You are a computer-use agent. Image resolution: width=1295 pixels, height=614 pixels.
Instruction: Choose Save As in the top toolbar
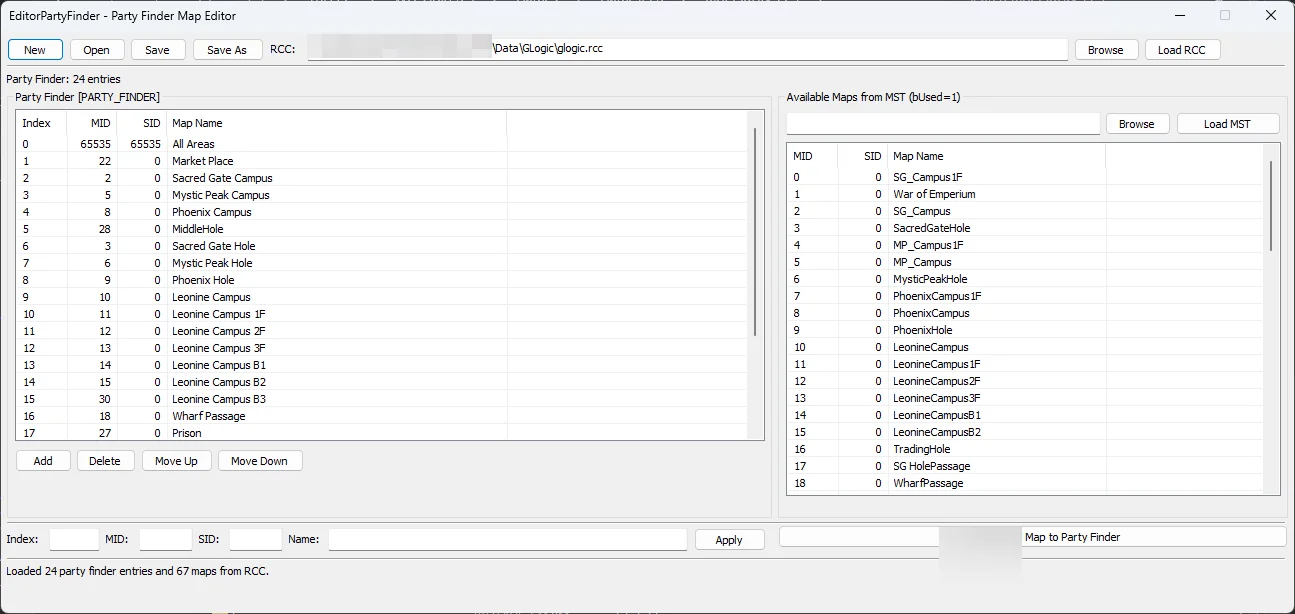pos(227,50)
